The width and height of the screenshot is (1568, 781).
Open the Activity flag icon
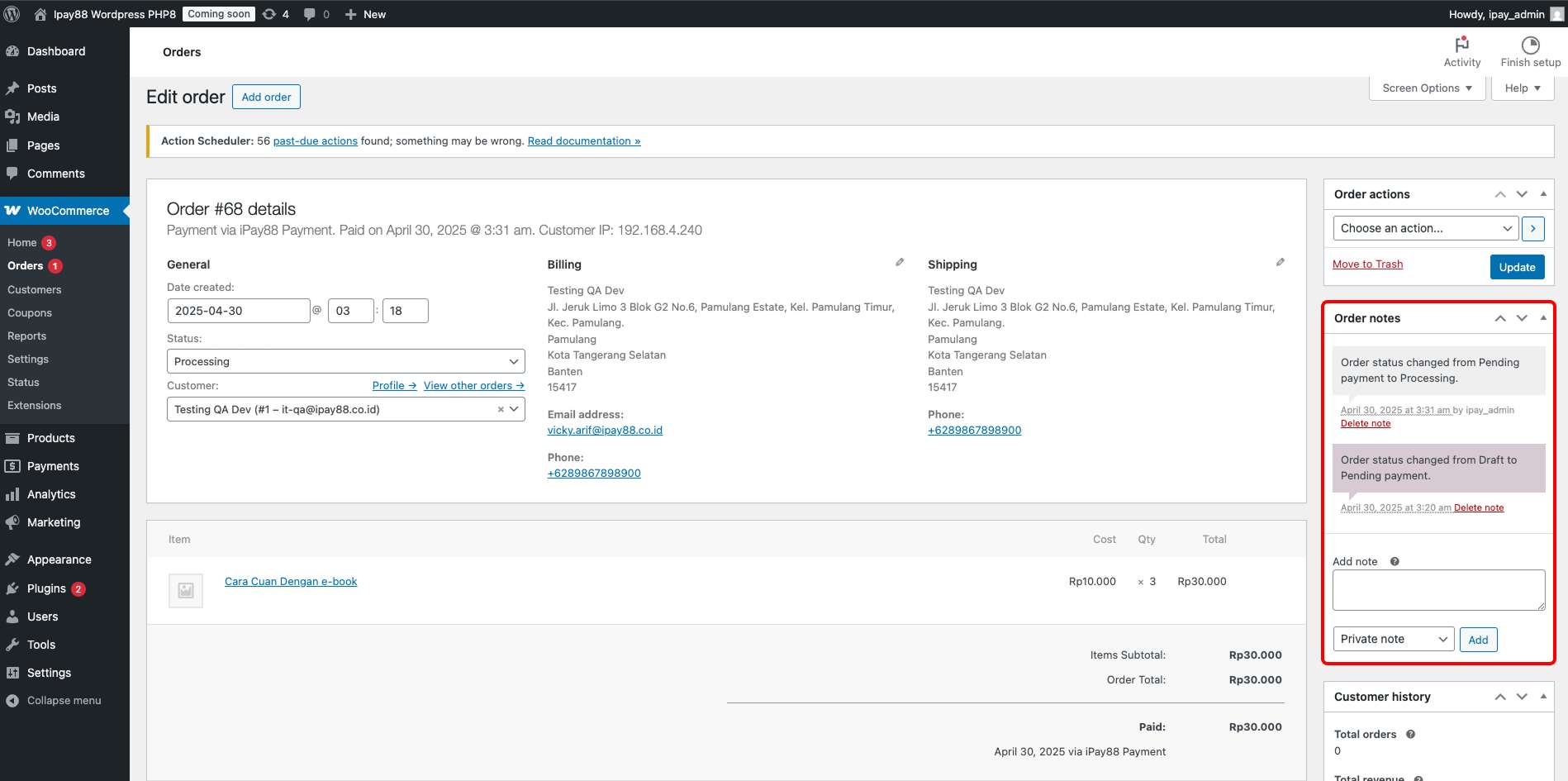point(1461,45)
